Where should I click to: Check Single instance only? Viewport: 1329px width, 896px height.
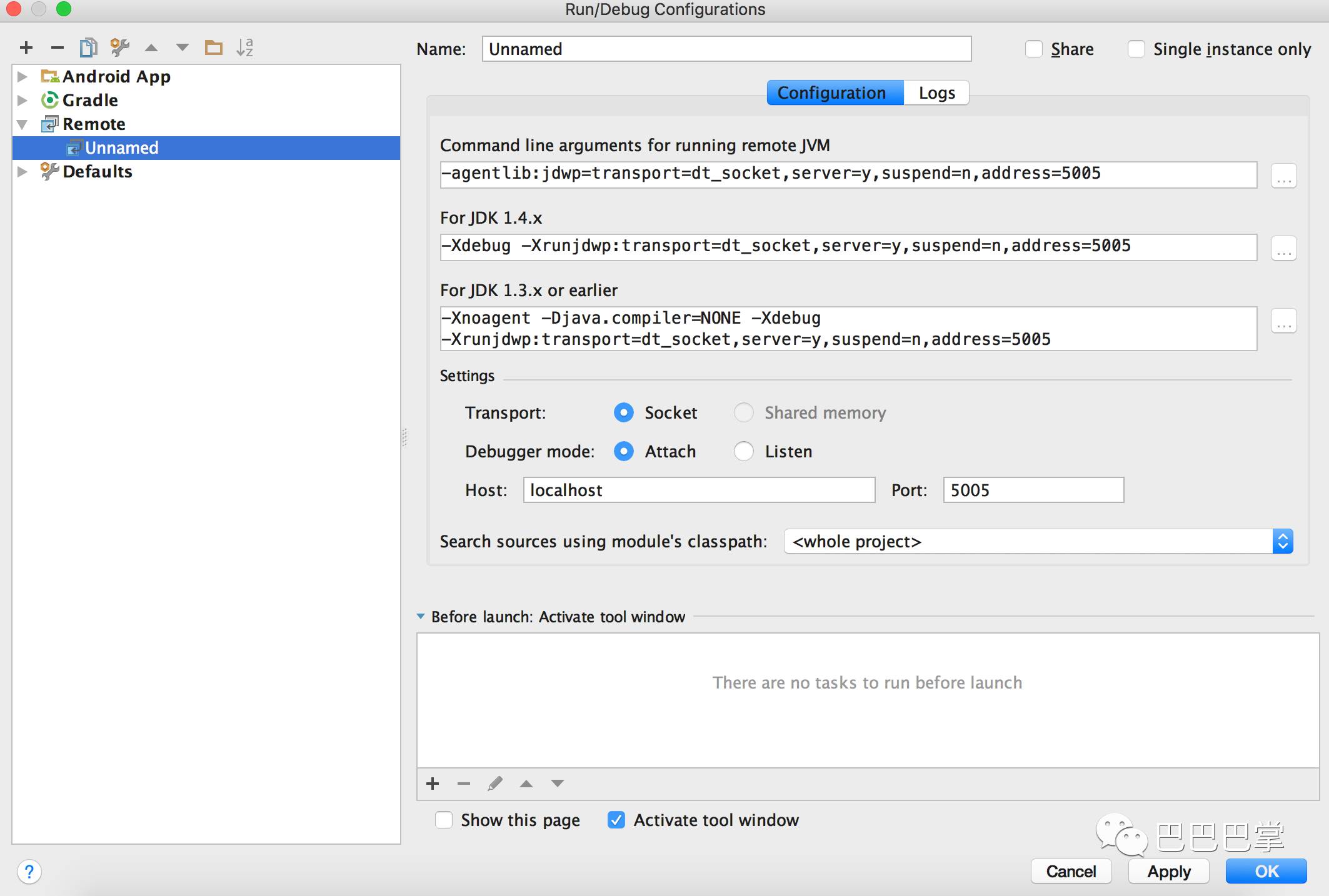pyautogui.click(x=1136, y=49)
